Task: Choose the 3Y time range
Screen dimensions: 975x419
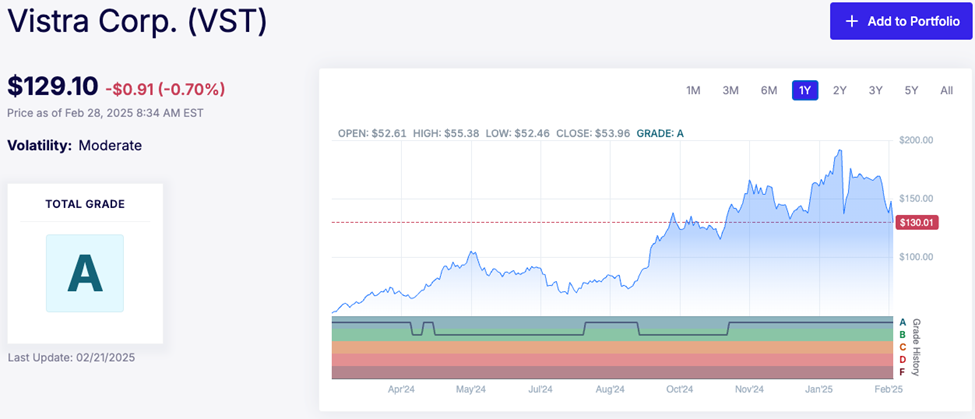Action: point(875,91)
